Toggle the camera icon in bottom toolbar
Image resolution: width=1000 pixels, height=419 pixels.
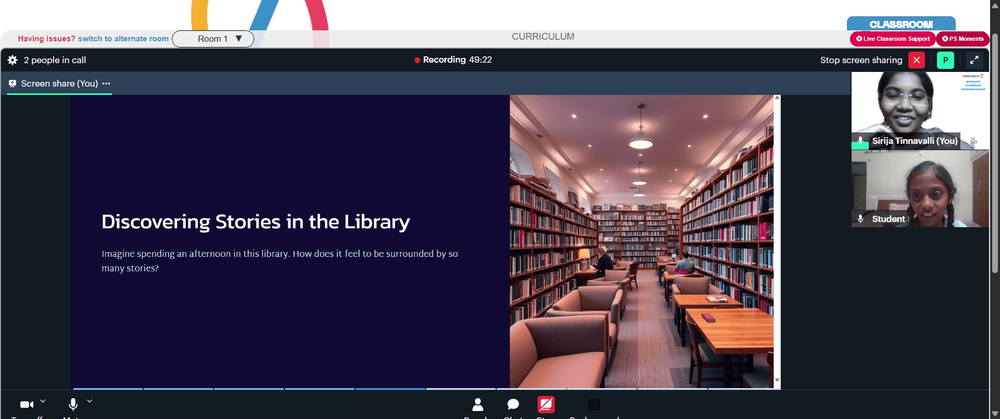point(27,405)
